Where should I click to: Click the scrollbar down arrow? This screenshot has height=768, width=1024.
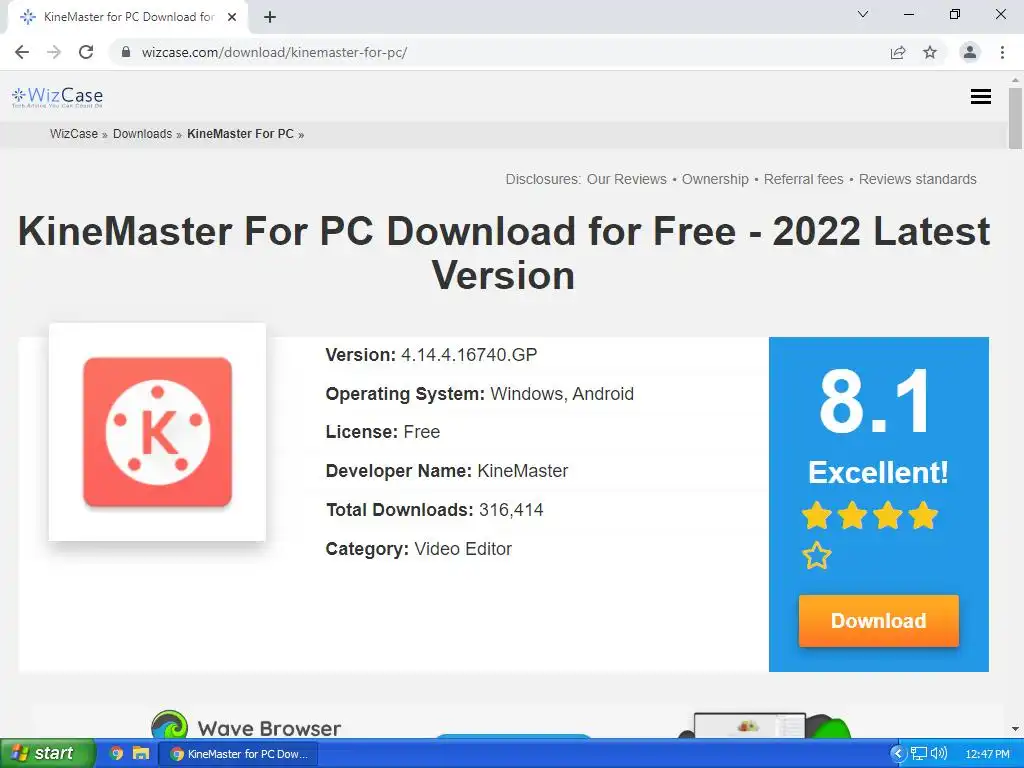1015,729
